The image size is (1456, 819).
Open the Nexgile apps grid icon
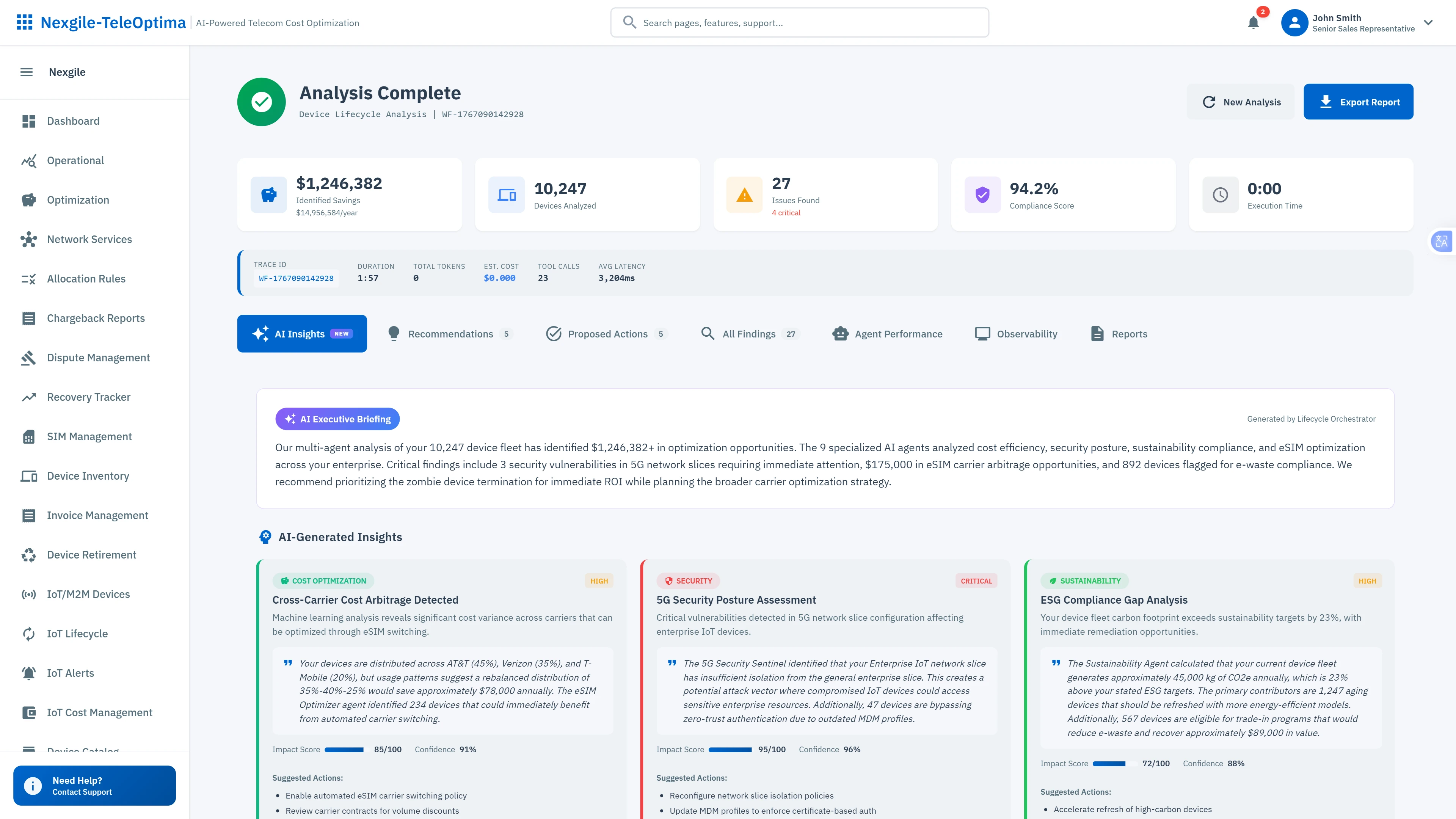(x=24, y=22)
